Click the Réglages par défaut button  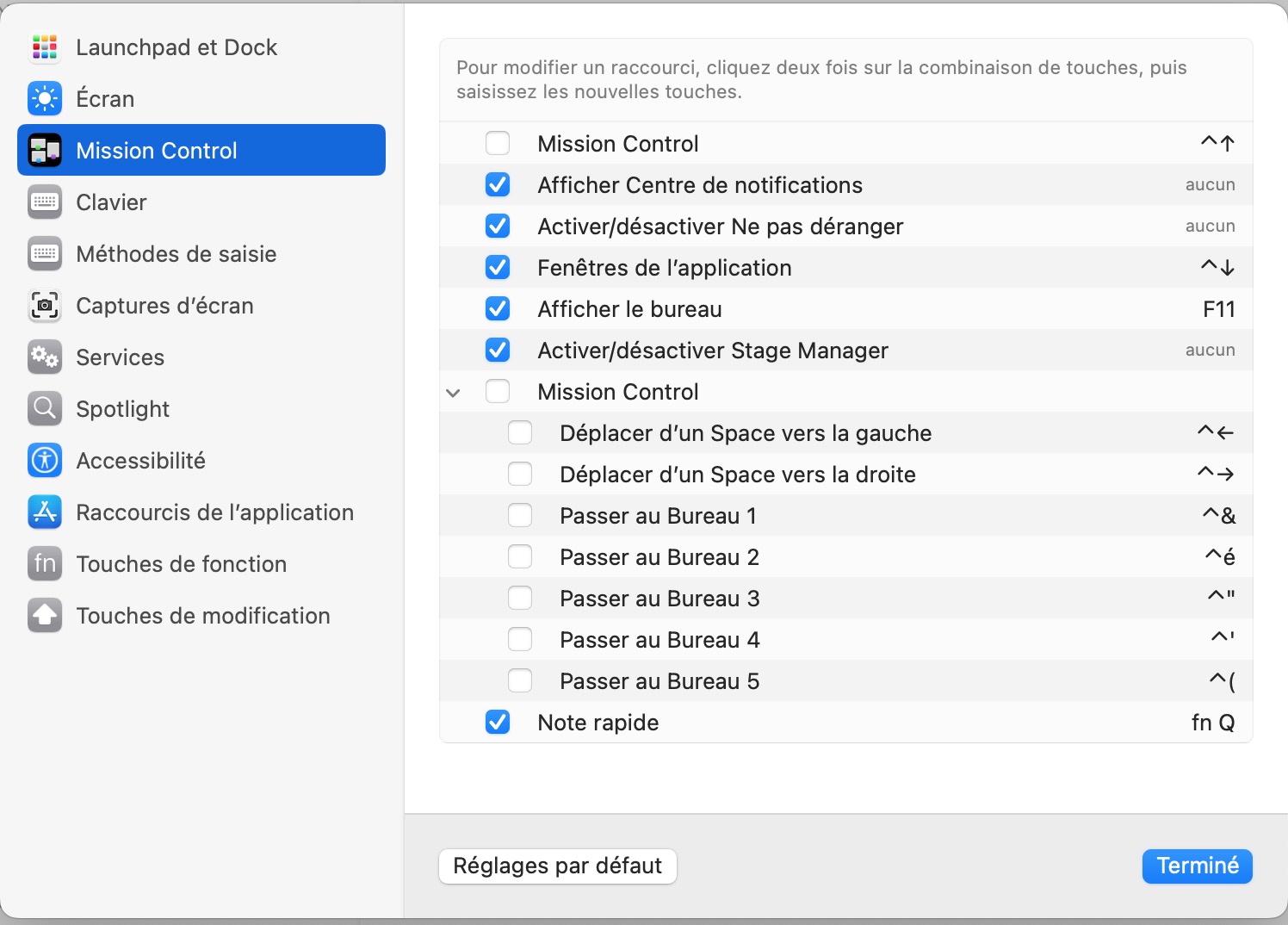(x=558, y=866)
